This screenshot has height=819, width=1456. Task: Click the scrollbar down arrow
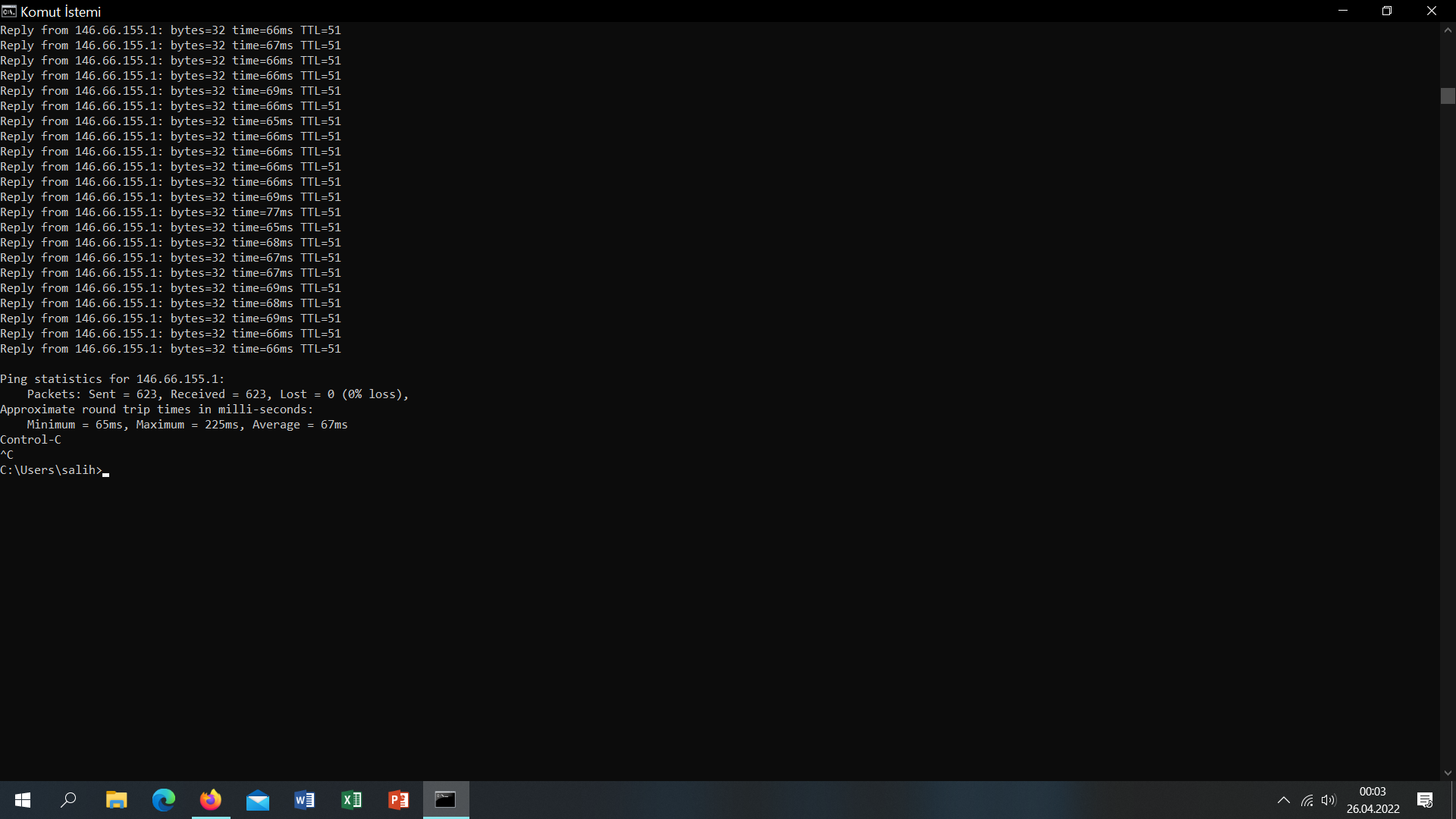pos(1448,773)
